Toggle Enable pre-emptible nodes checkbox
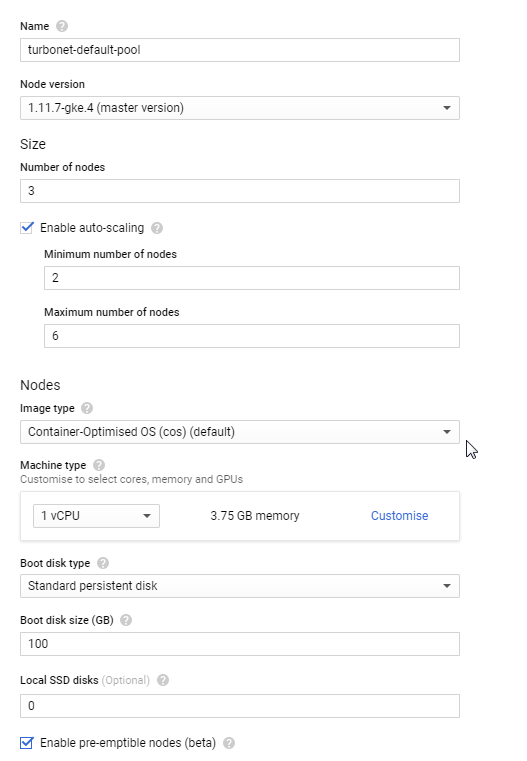 pos(27,743)
